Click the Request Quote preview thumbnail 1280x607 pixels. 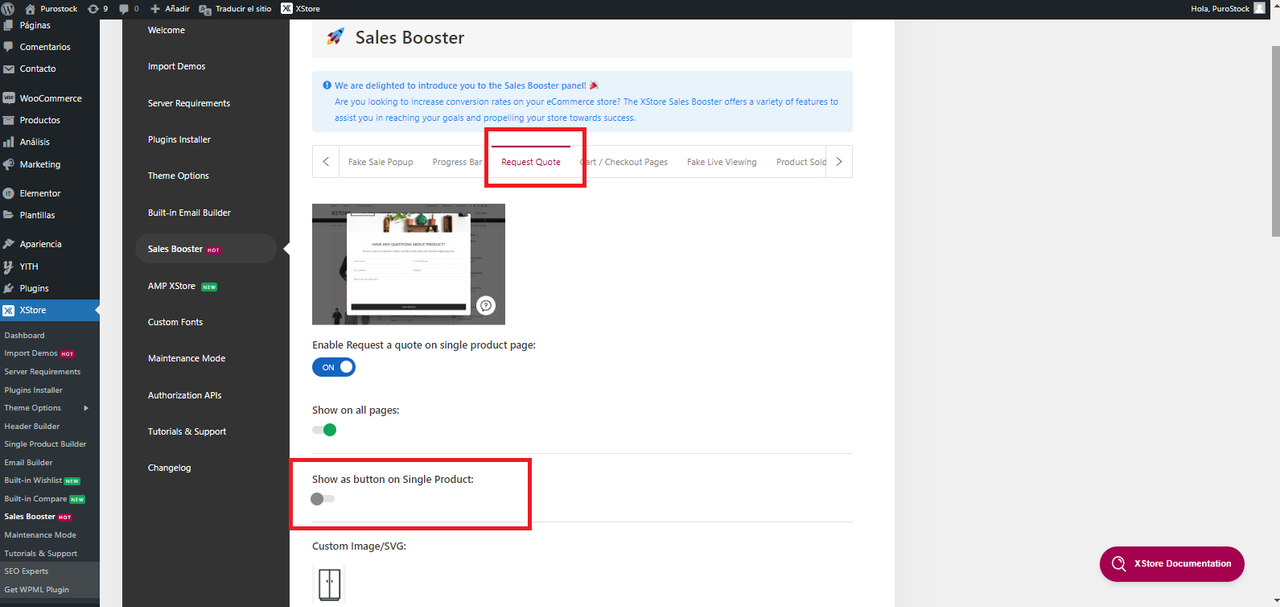pos(408,264)
